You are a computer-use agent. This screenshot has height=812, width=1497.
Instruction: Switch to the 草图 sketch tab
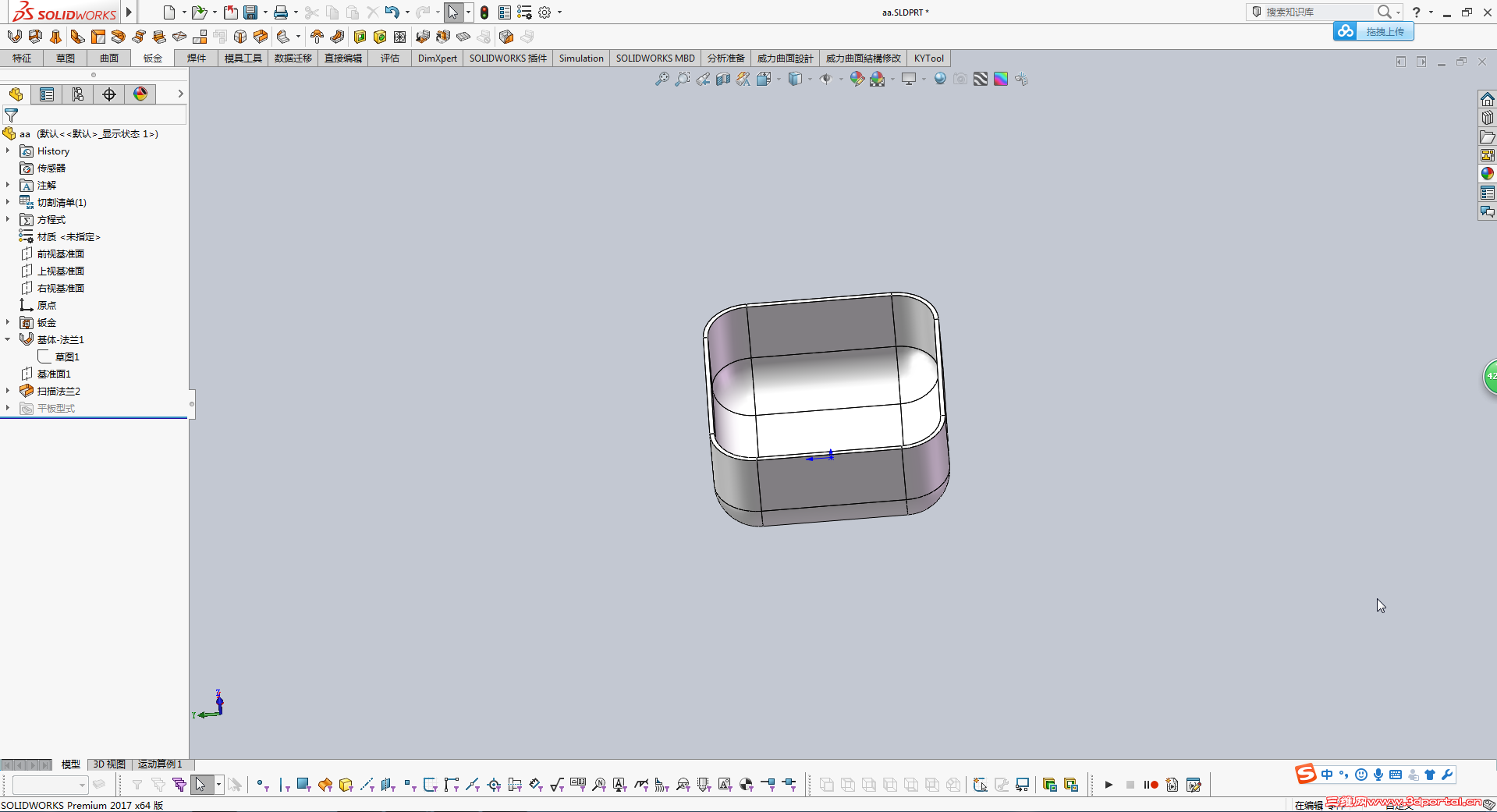tap(66, 59)
